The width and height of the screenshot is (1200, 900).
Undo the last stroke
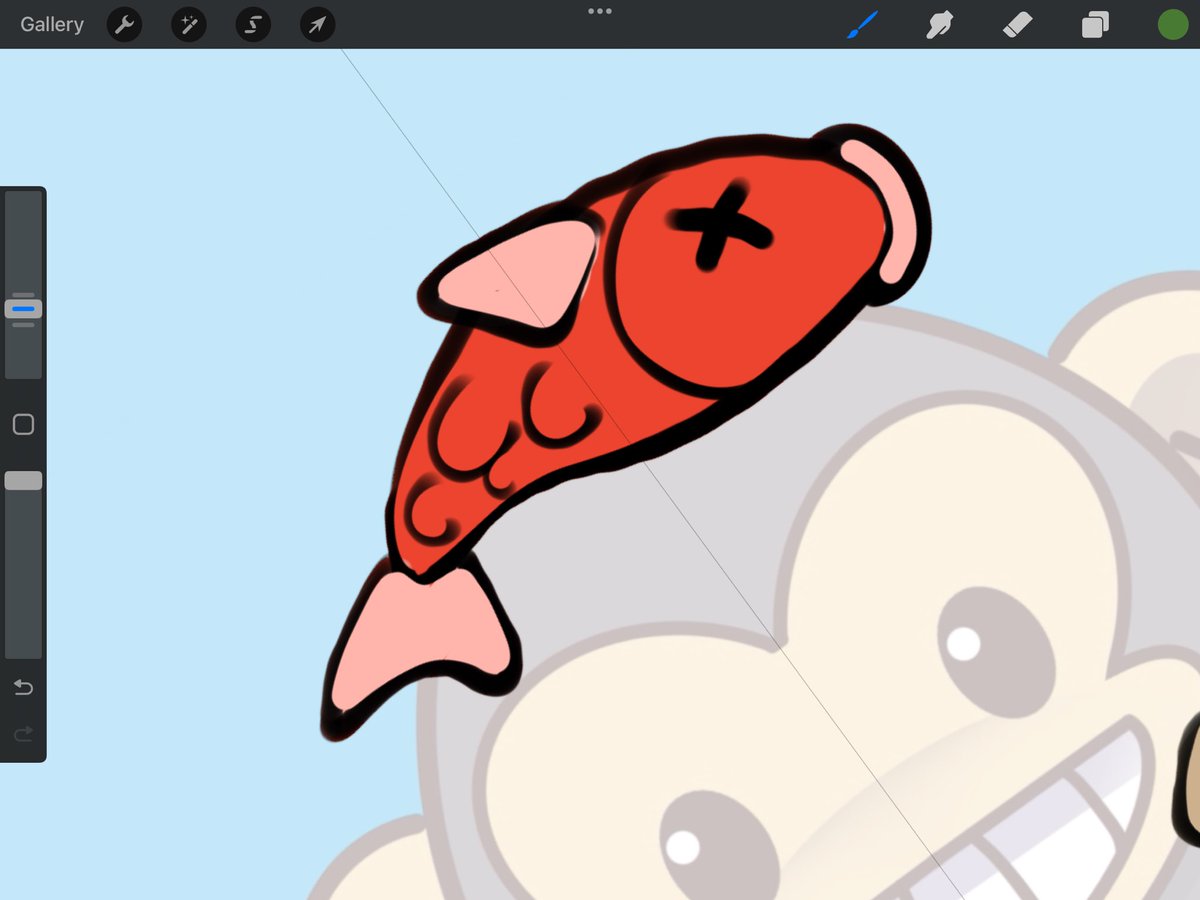point(23,687)
